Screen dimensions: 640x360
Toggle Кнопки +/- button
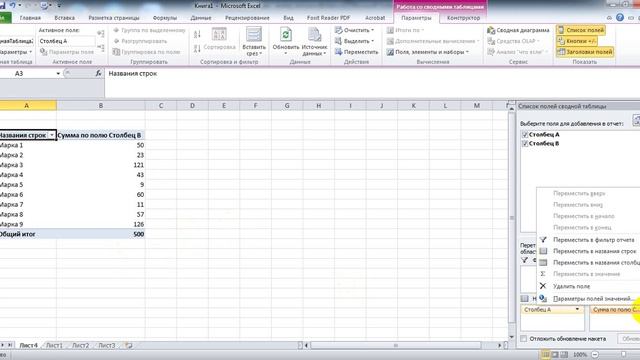click(x=577, y=41)
